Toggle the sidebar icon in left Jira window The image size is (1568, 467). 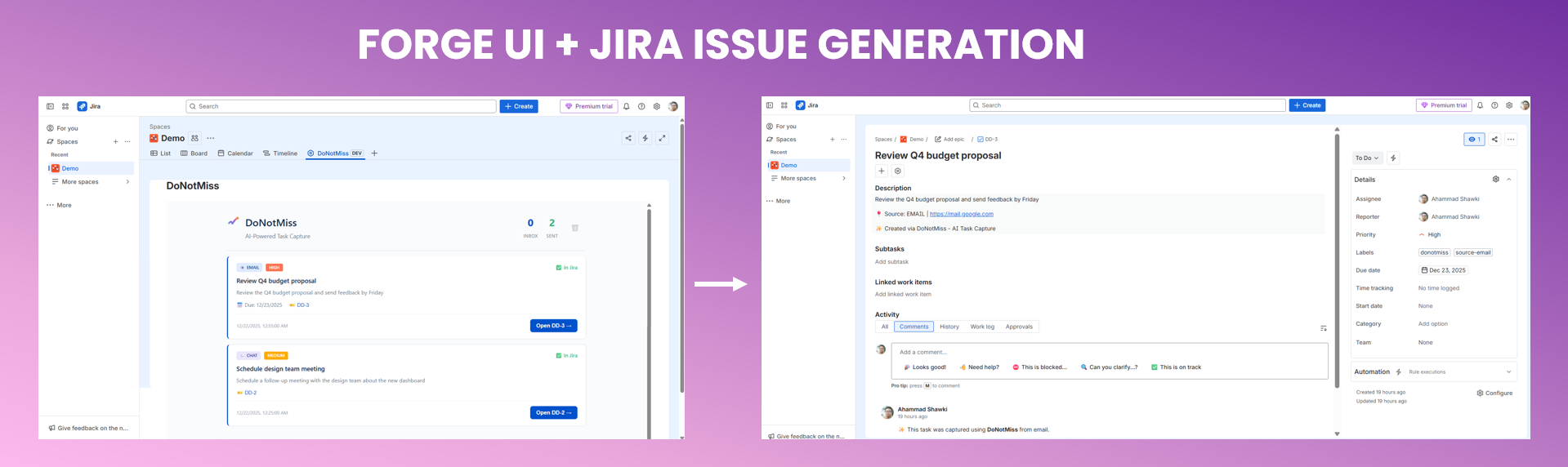[50, 106]
